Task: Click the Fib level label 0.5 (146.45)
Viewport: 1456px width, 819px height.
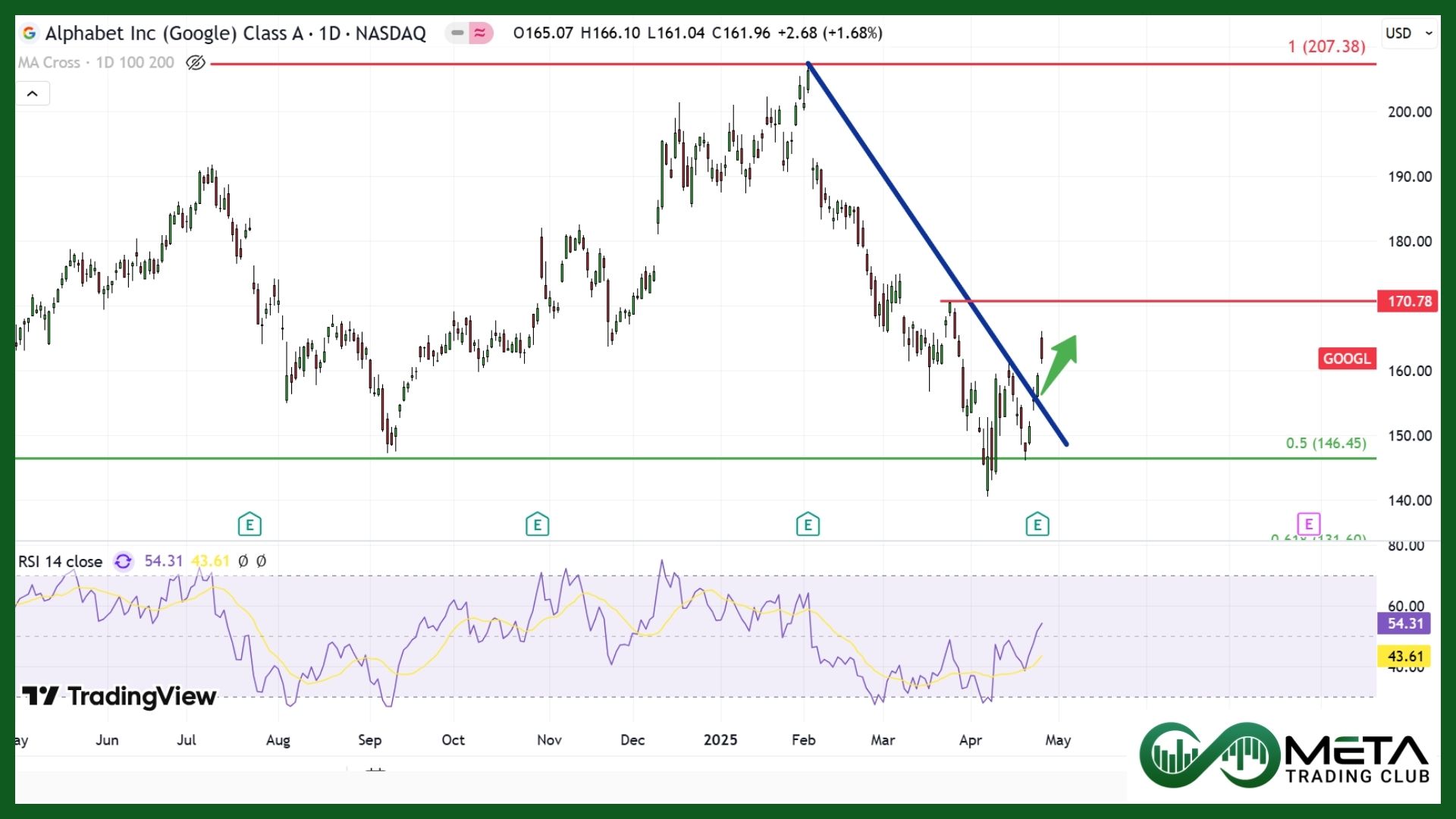Action: (1326, 444)
